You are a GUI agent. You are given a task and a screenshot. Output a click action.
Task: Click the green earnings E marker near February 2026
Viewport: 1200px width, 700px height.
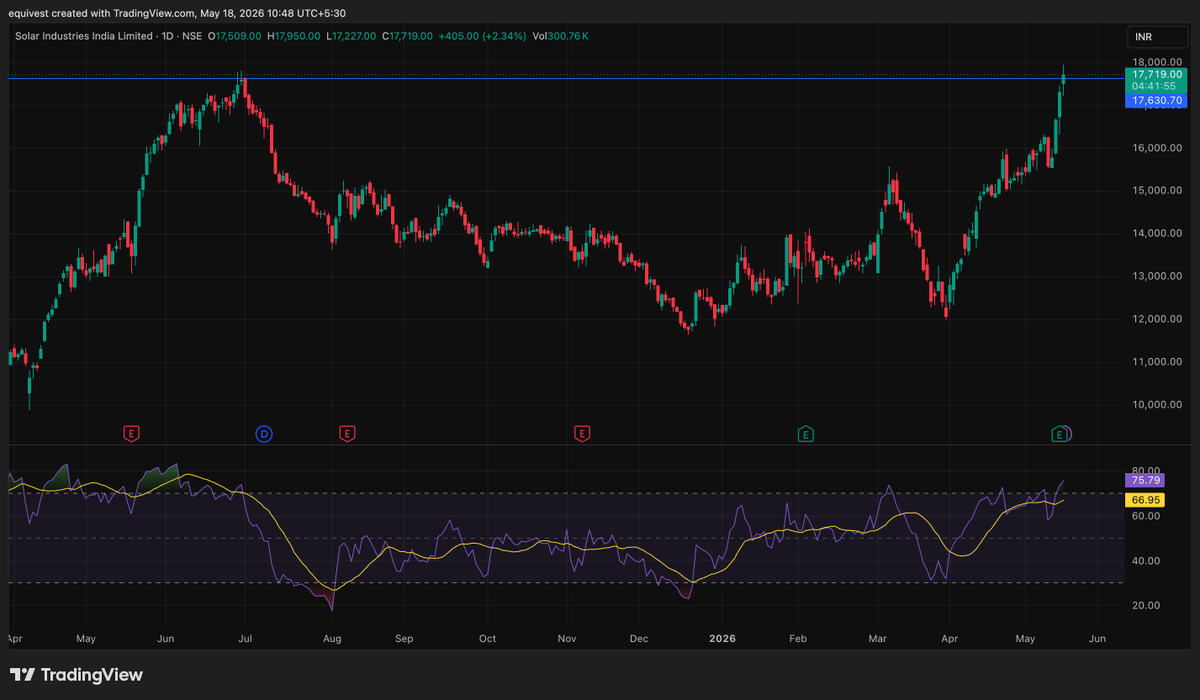pyautogui.click(x=805, y=433)
